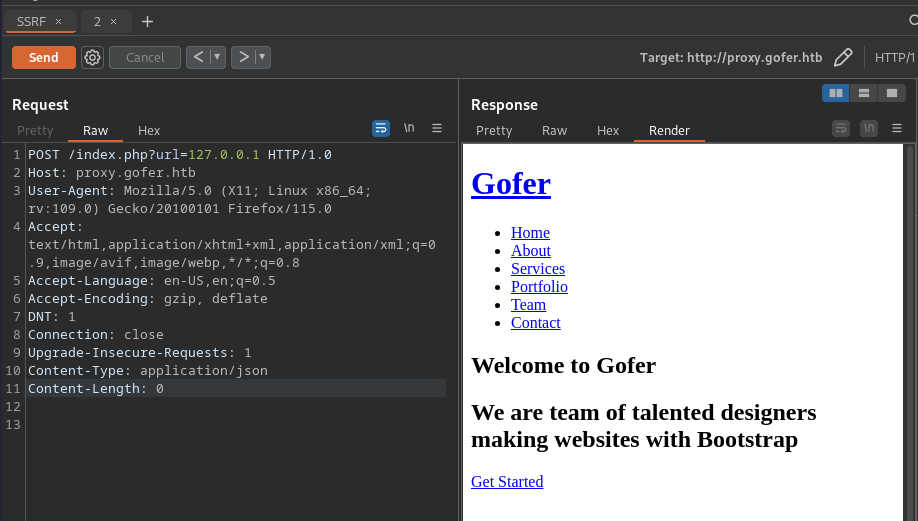Image resolution: width=918 pixels, height=521 pixels.
Task: Click the Portfolio link in rendered response
Action: tap(539, 287)
